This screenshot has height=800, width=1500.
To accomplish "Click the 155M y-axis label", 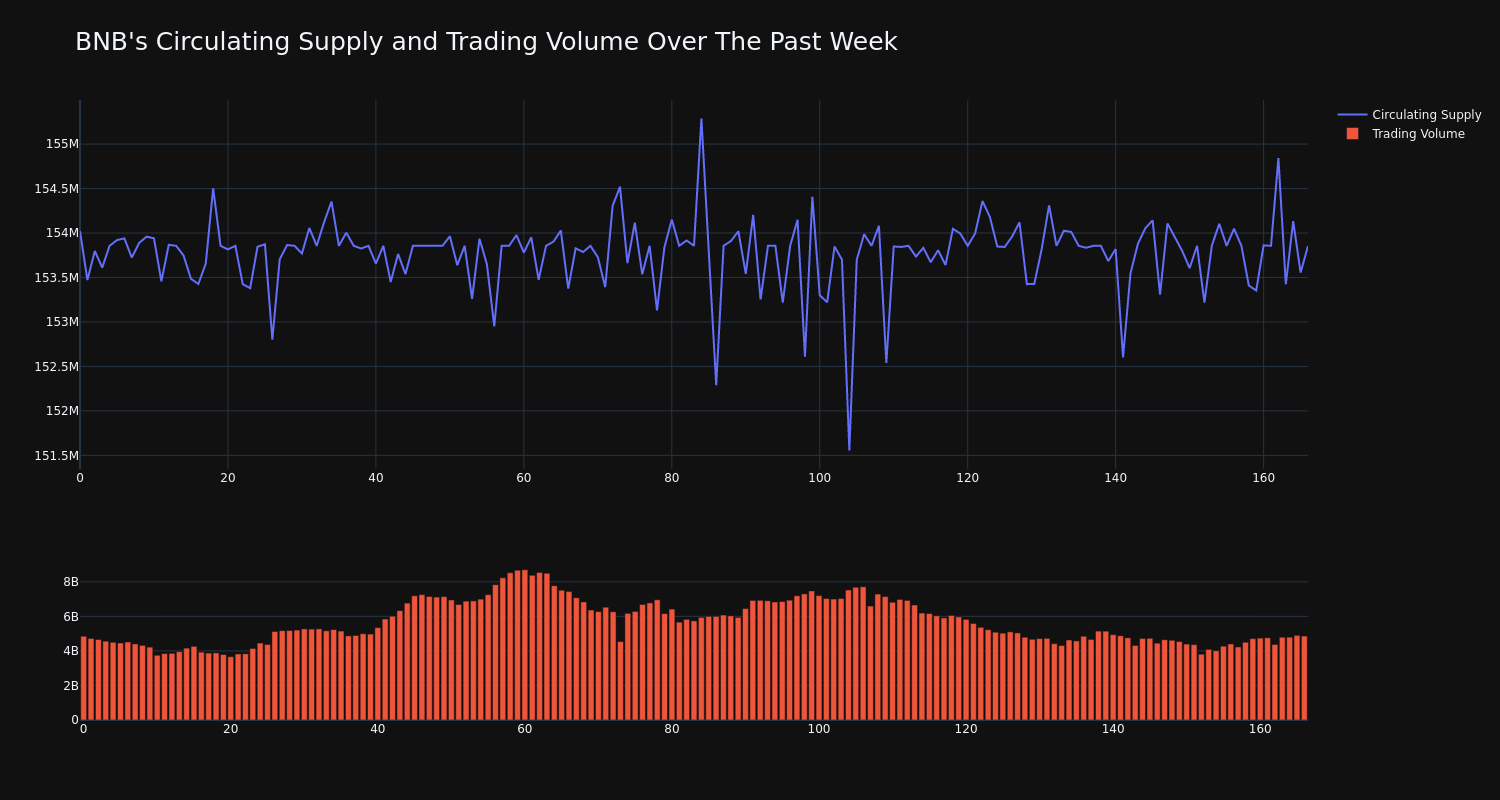I will point(62,144).
